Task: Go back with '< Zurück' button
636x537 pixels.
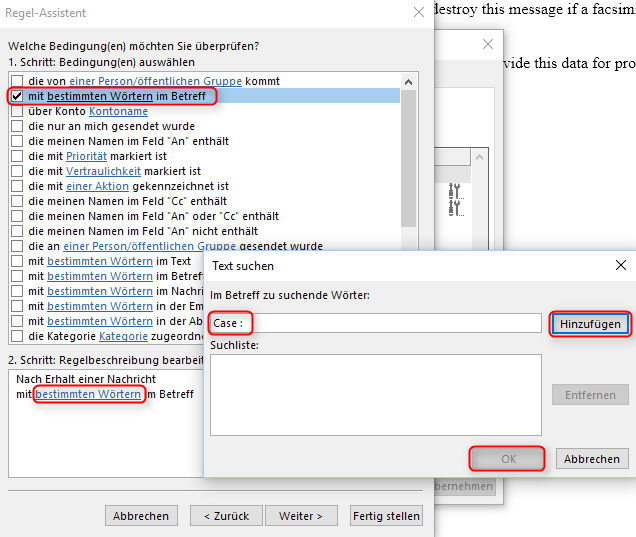Action: [226, 516]
